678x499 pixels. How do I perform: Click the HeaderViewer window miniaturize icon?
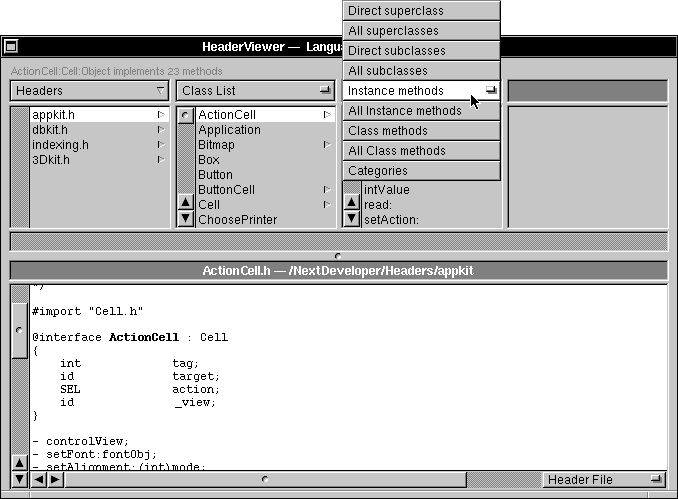11,46
